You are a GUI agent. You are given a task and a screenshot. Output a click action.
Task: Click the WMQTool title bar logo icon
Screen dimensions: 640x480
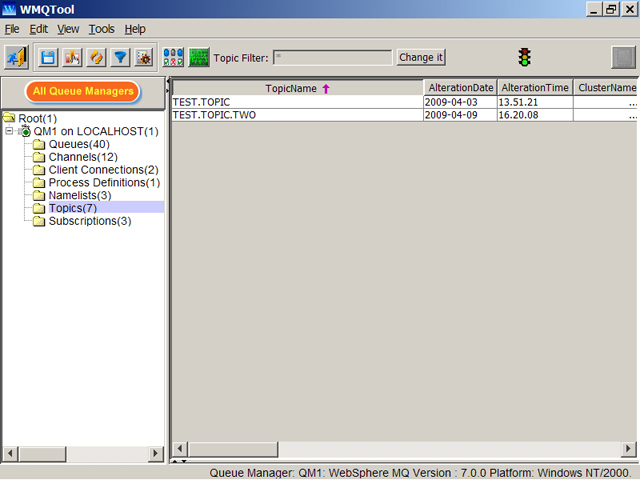(9, 9)
